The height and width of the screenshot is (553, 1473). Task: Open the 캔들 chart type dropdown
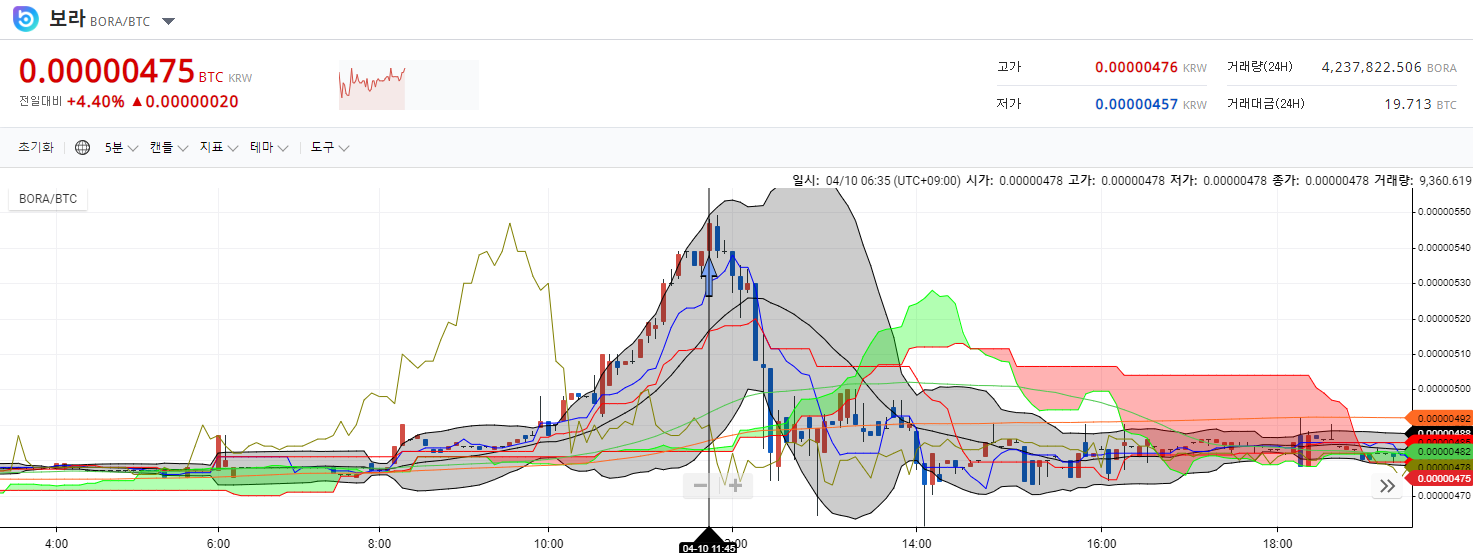click(x=168, y=148)
